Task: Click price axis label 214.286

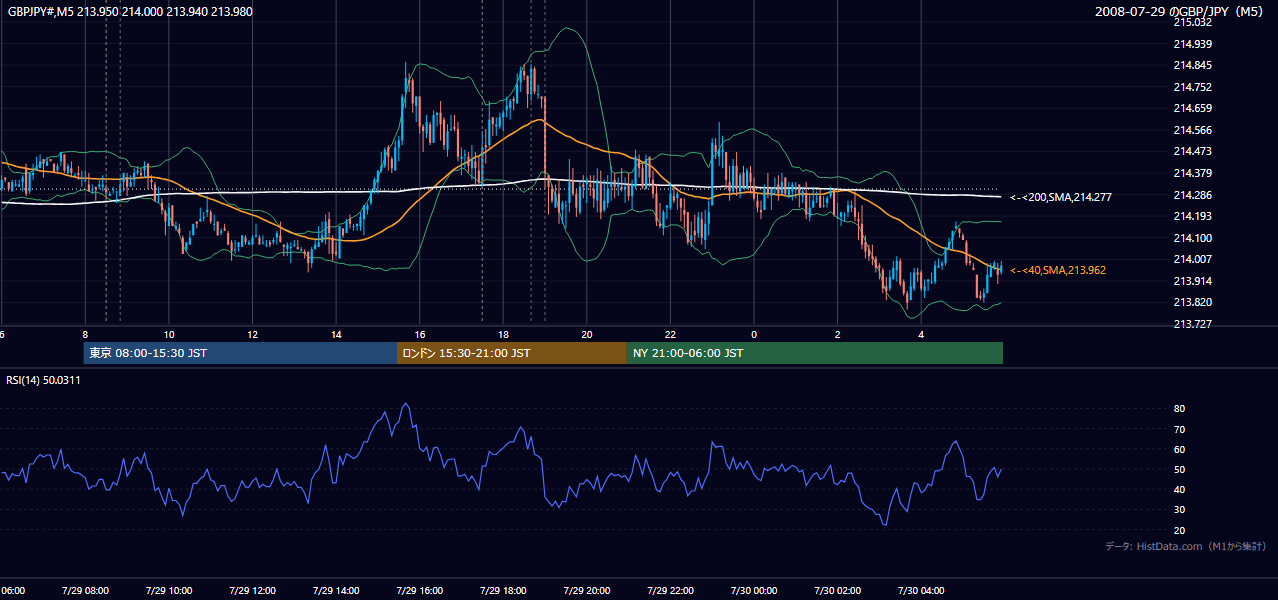Action: pyautogui.click(x=1193, y=195)
